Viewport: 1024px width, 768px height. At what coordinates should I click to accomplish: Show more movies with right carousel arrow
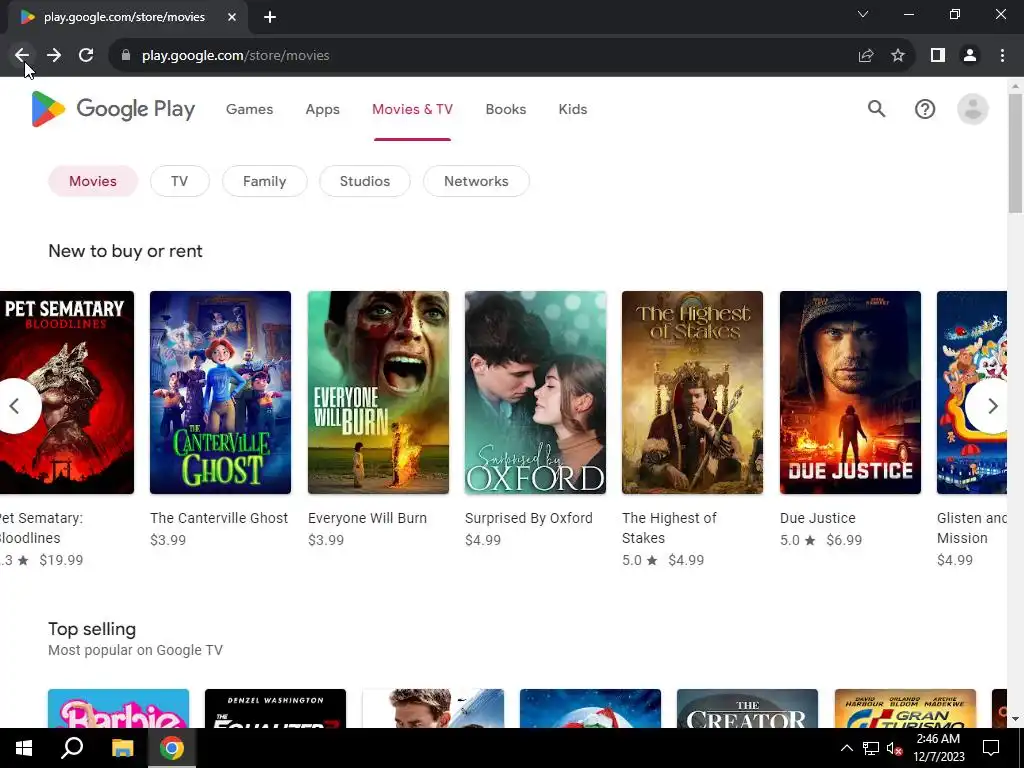(991, 406)
